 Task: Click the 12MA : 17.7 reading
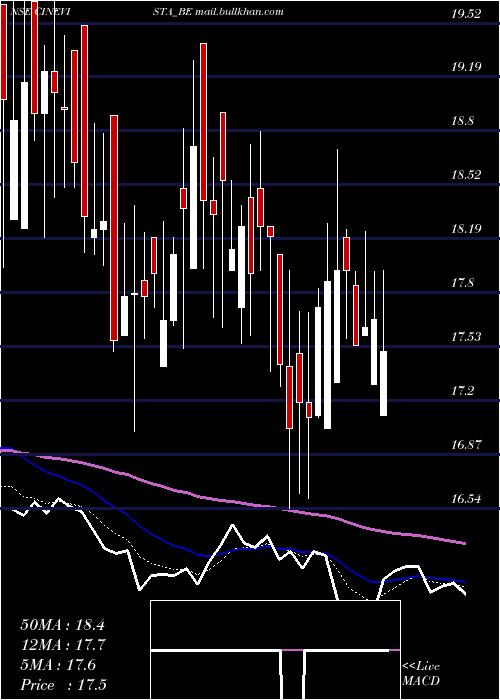tap(62, 645)
